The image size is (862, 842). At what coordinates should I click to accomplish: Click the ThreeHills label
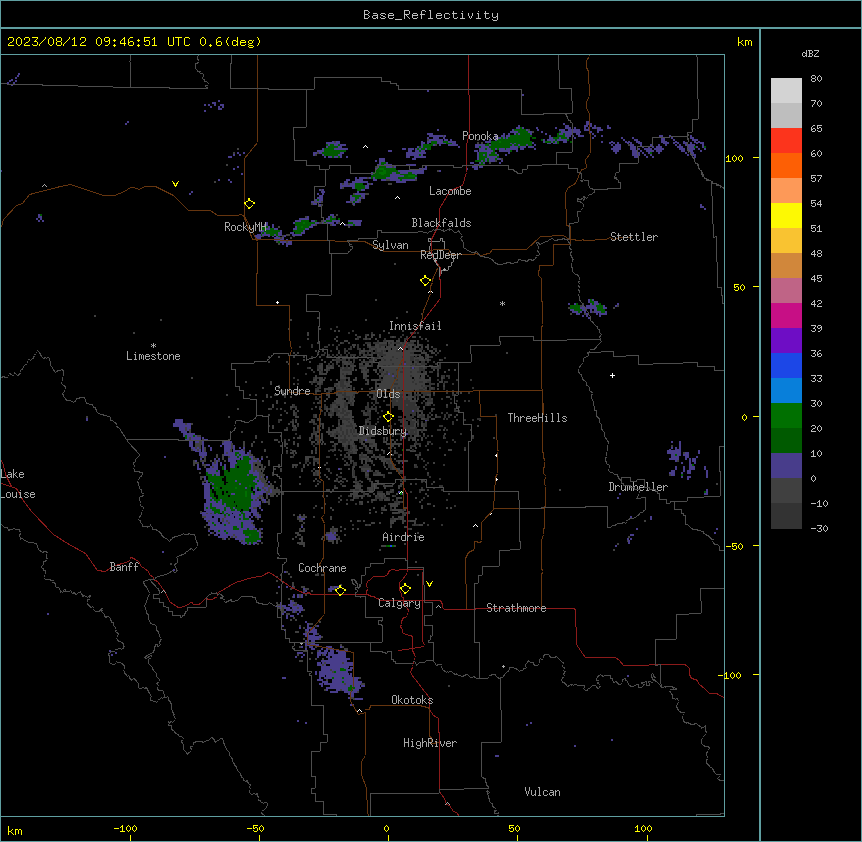click(x=537, y=418)
